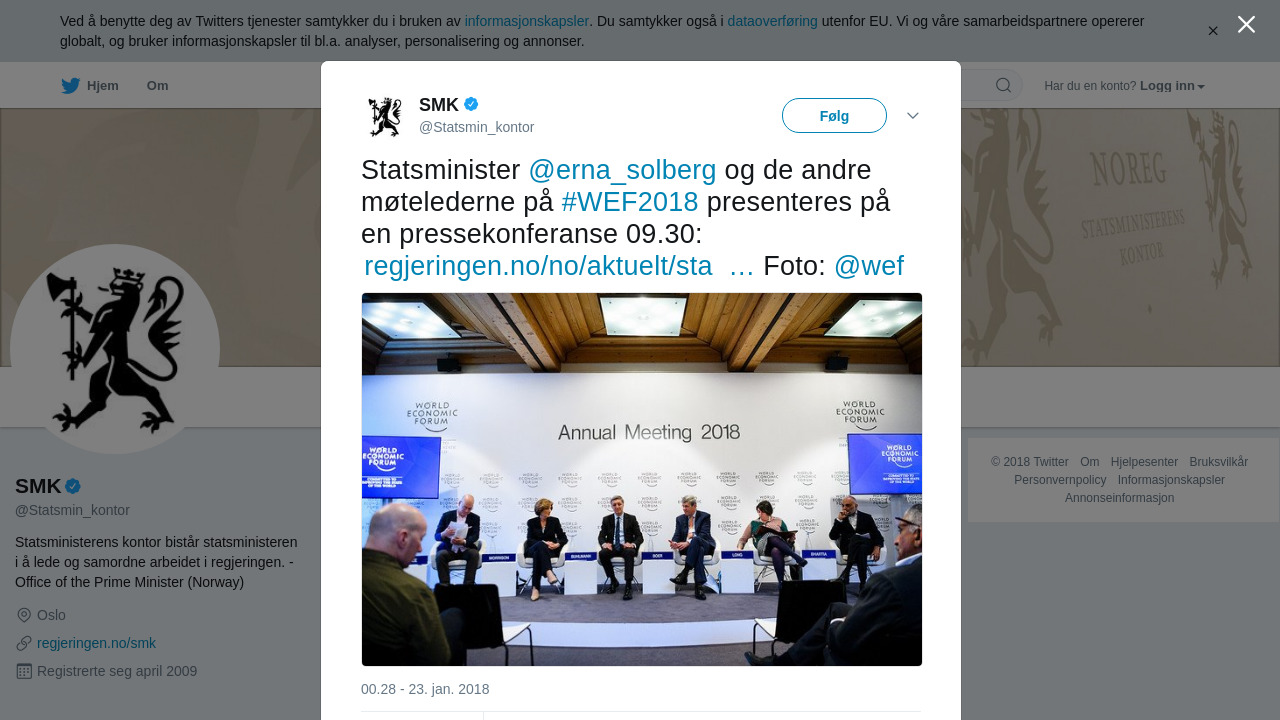Screen dimensions: 1280x720
Task: Go to the Hjem tab
Action: (90, 86)
